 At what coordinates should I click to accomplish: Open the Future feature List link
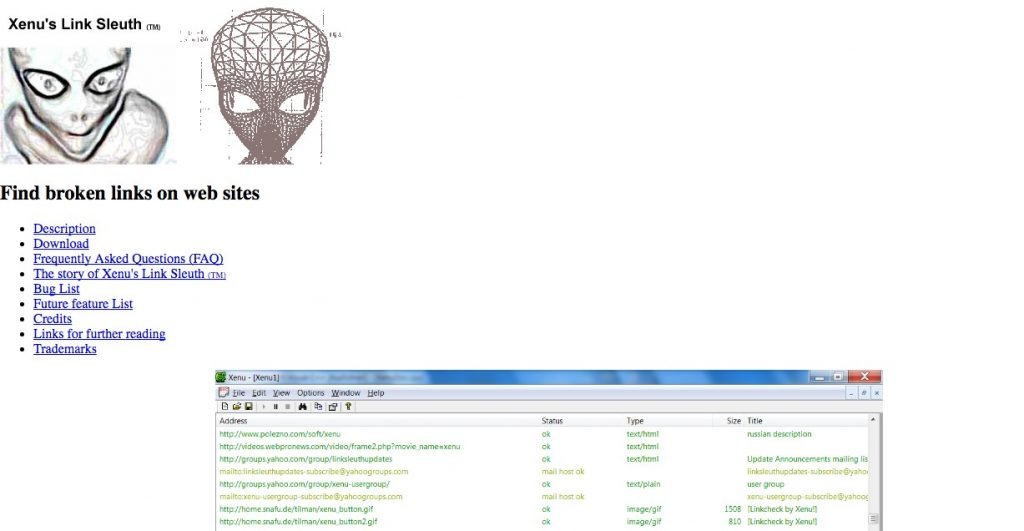pyautogui.click(x=83, y=304)
